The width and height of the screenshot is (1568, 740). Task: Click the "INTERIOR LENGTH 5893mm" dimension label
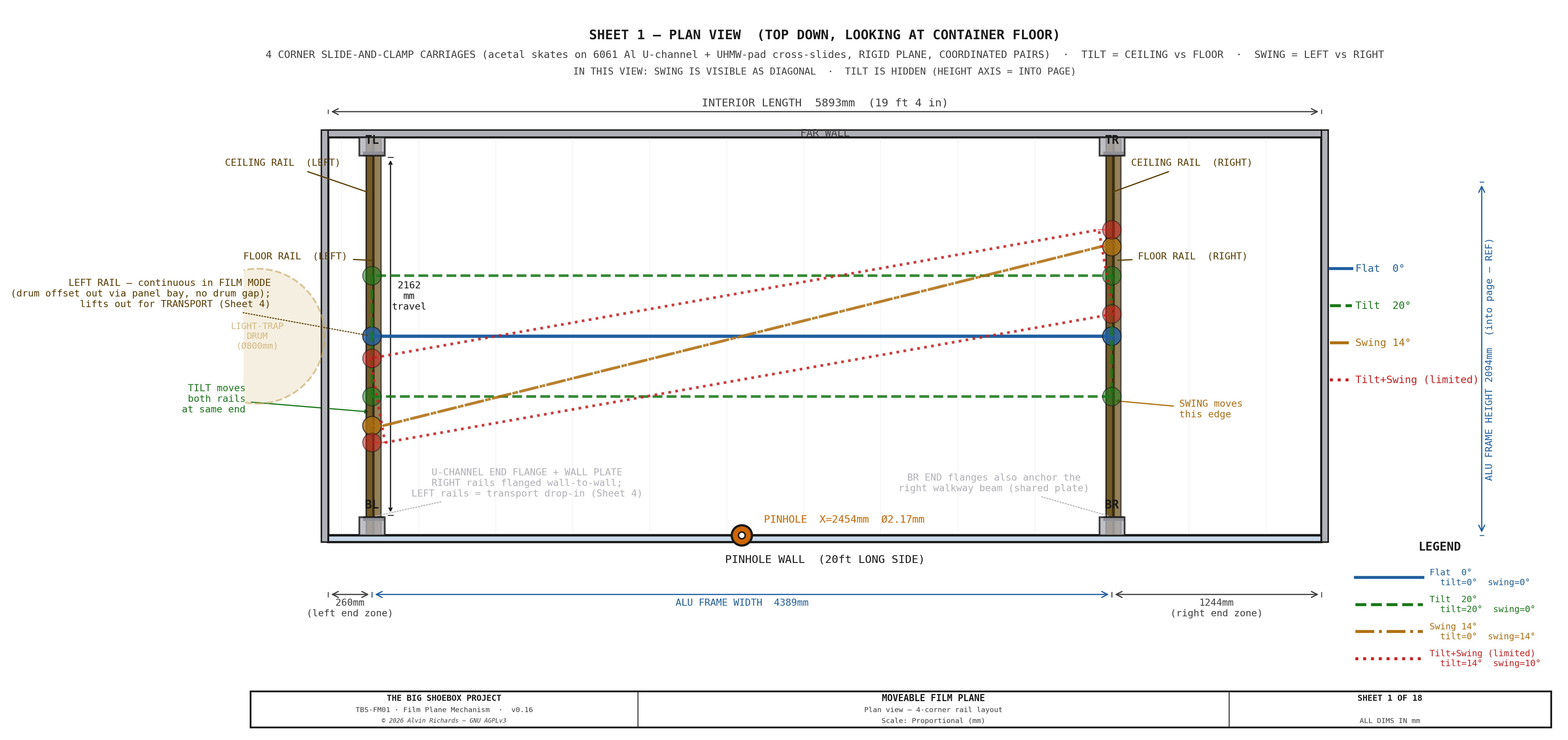pyautogui.click(x=824, y=103)
